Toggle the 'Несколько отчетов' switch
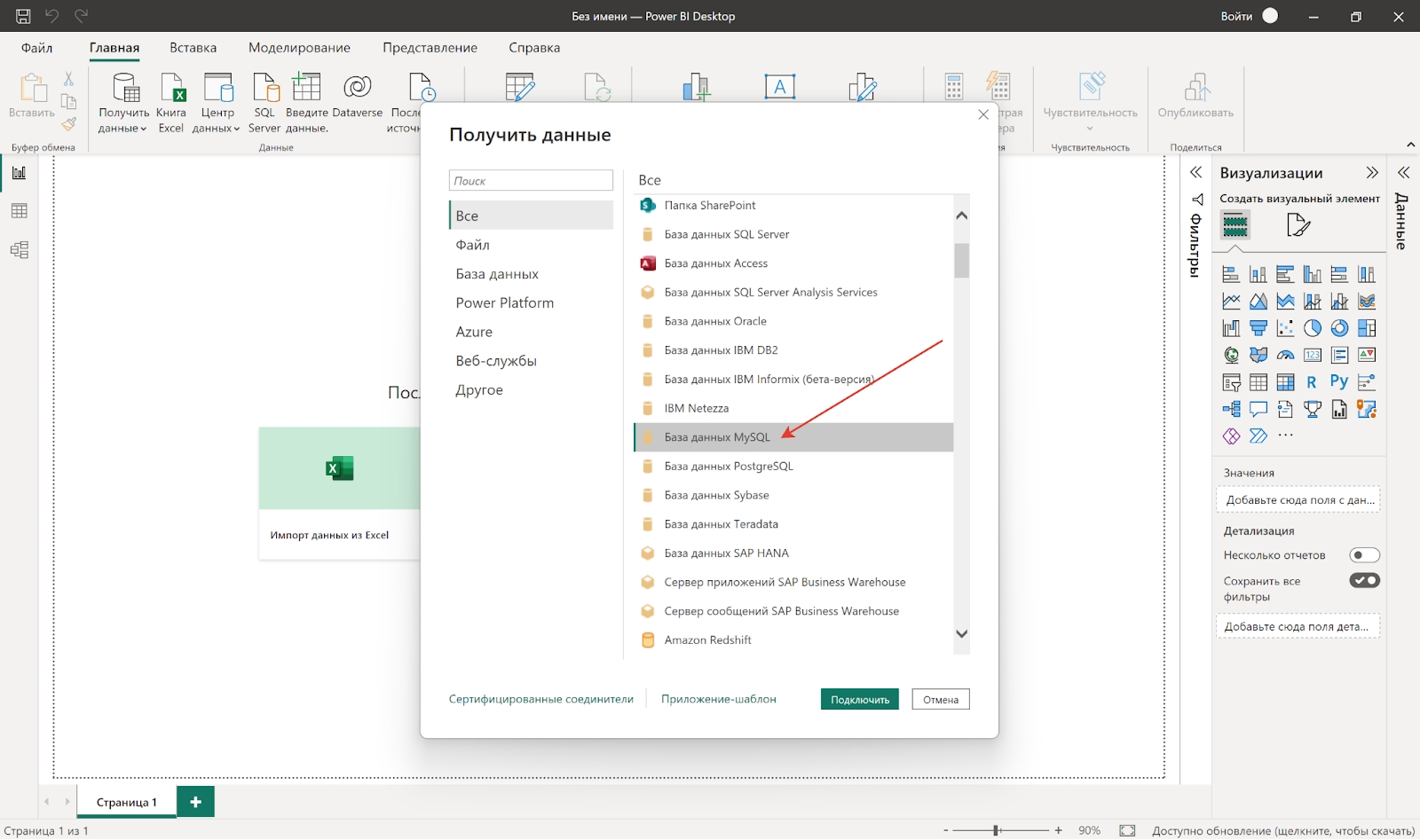This screenshot has width=1420, height=840. (x=1364, y=555)
